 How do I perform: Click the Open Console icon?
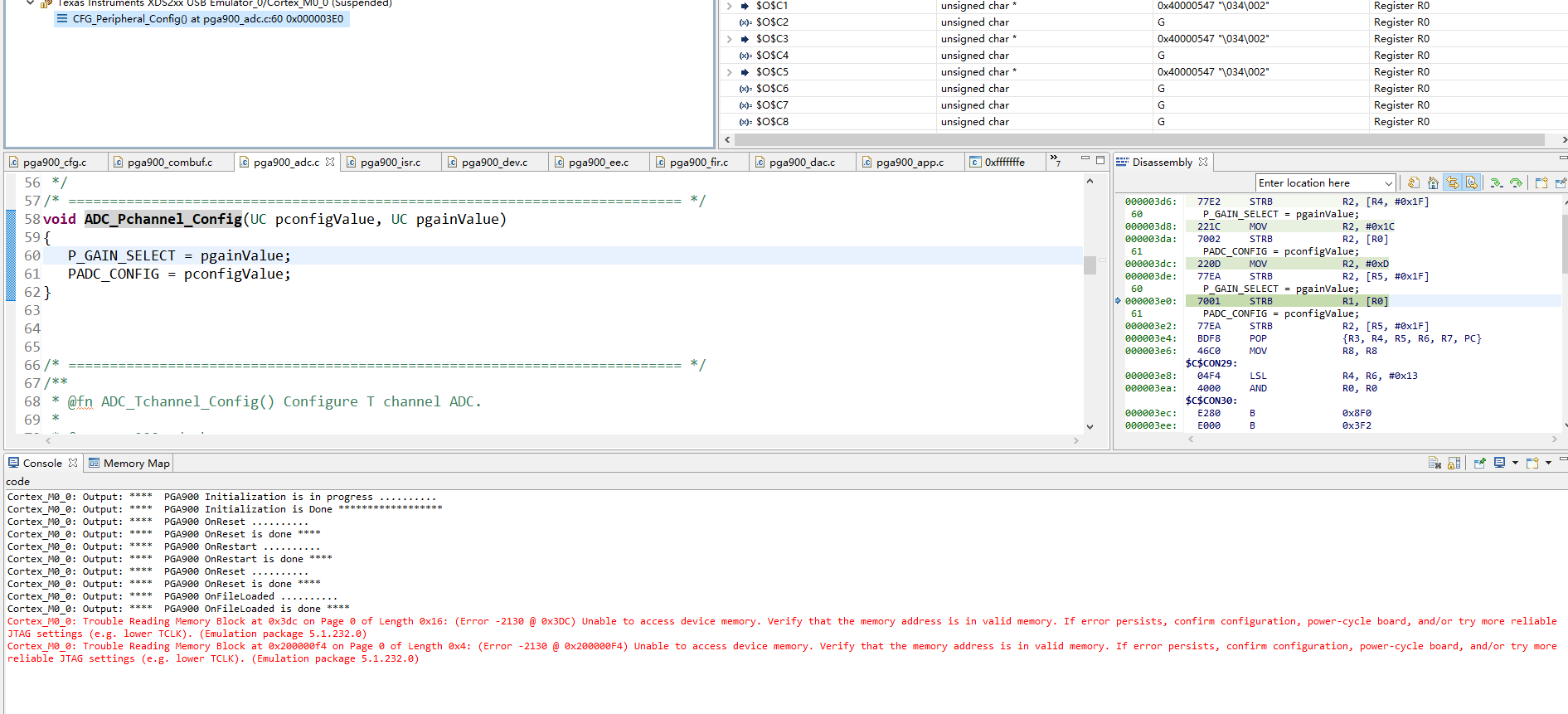click(1532, 463)
